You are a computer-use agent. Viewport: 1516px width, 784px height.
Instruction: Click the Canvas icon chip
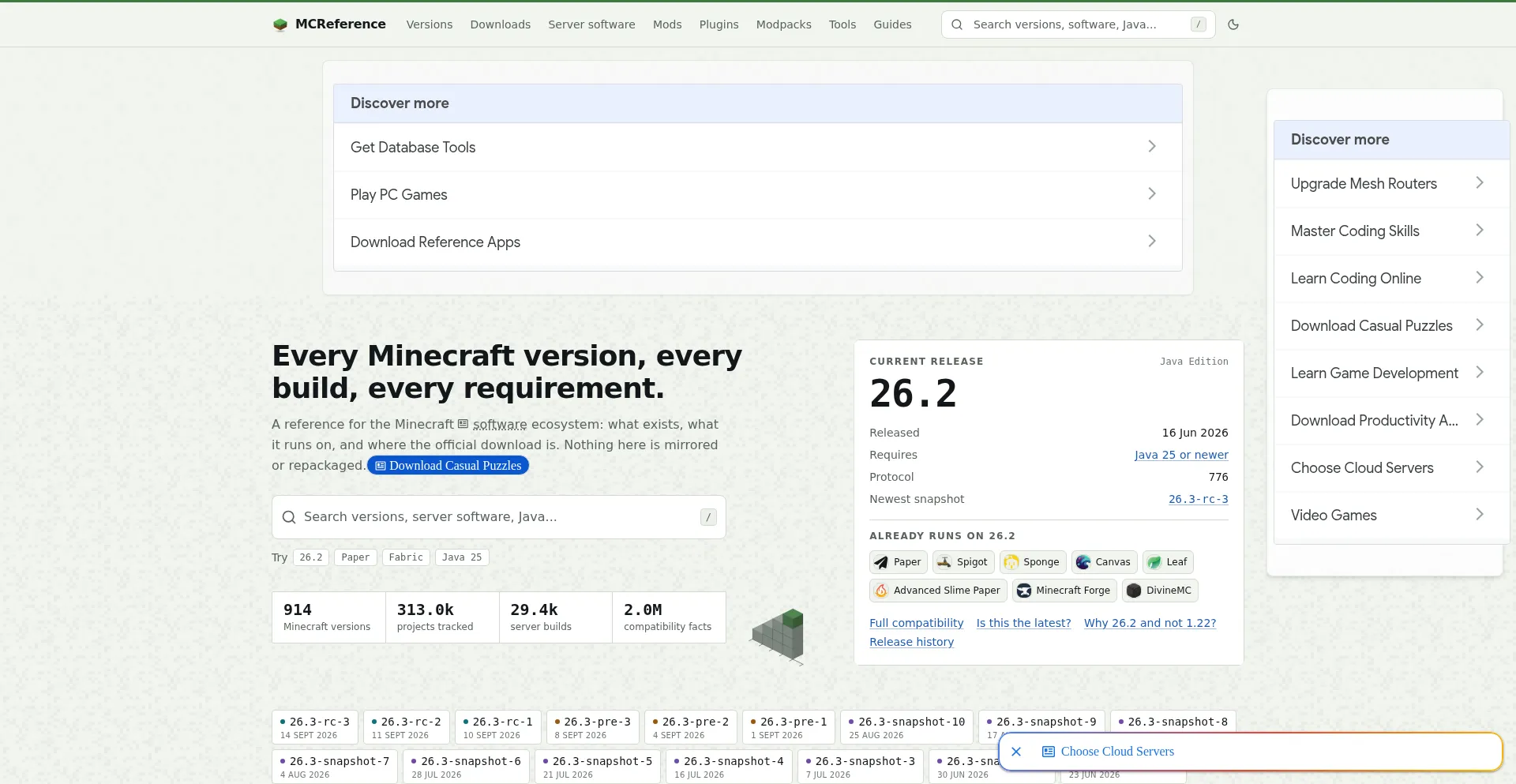(1104, 562)
